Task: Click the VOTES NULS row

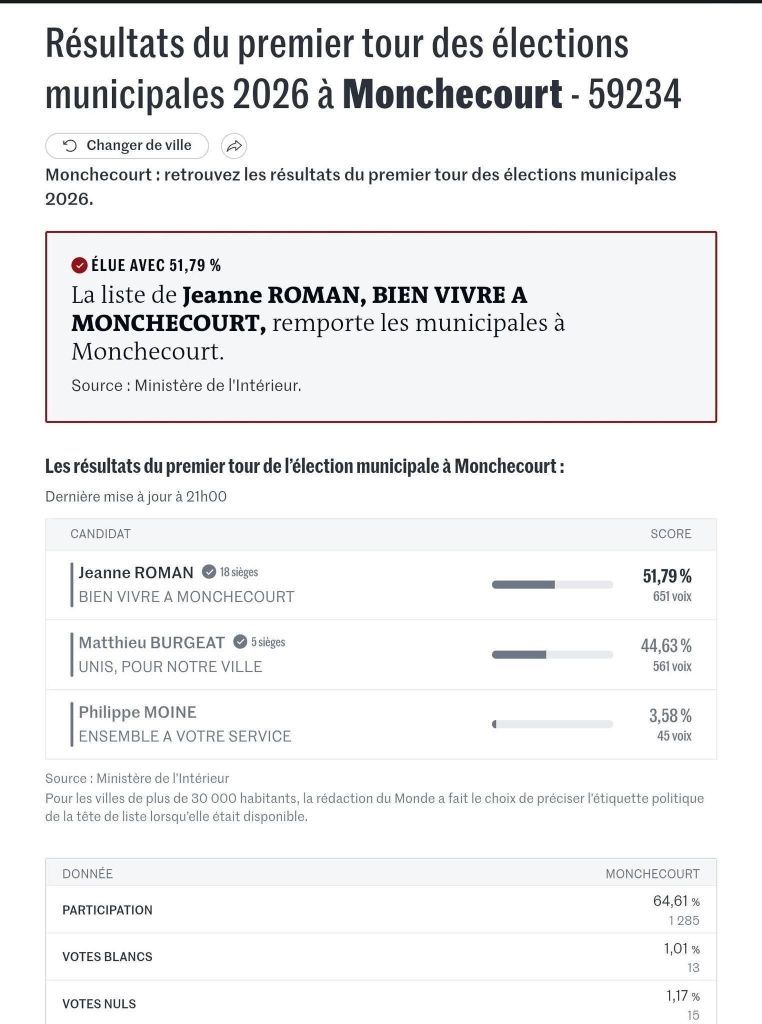Action: point(380,1003)
